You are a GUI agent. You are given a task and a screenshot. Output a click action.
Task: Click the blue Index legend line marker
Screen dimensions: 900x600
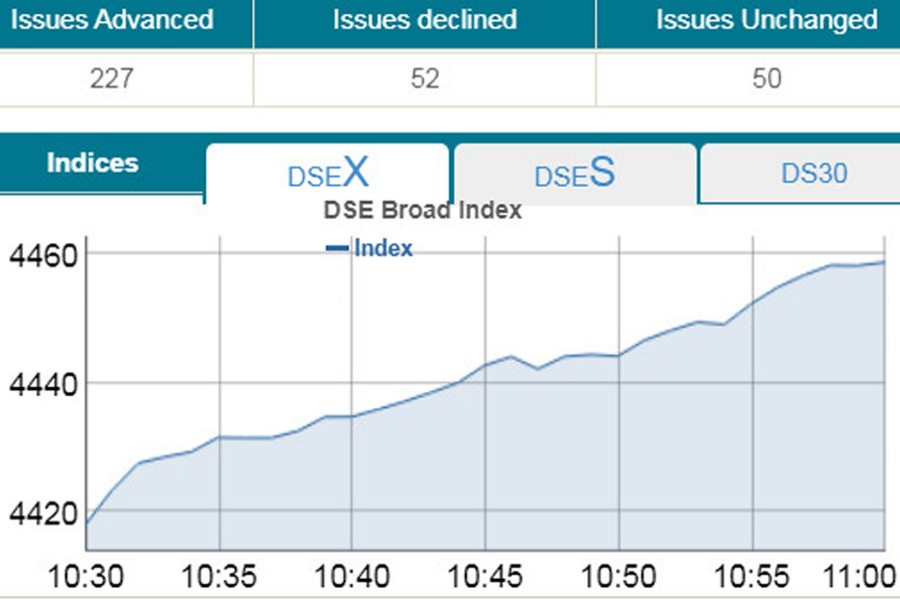[x=337, y=249]
